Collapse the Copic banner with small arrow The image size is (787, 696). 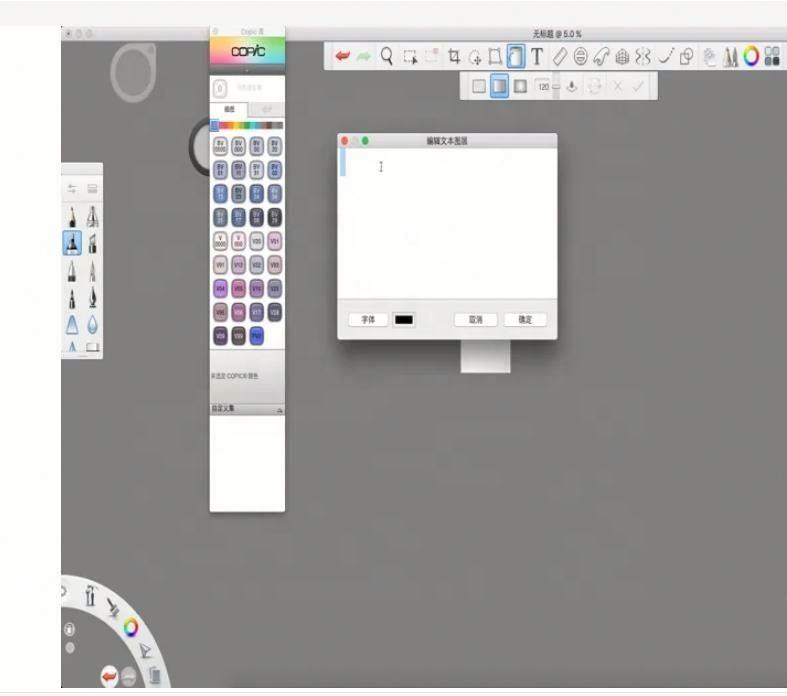click(247, 71)
